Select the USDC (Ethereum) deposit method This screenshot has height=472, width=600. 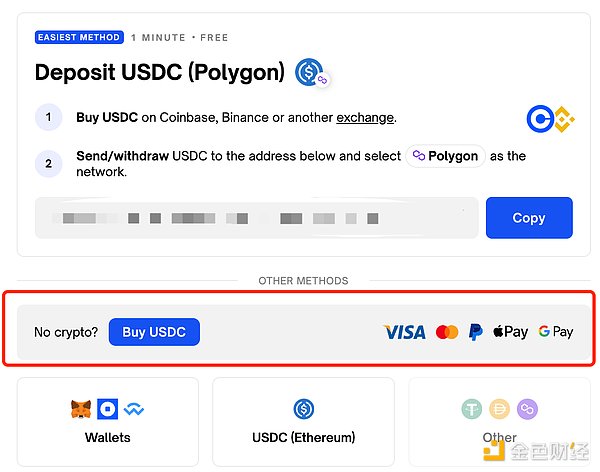(x=304, y=422)
